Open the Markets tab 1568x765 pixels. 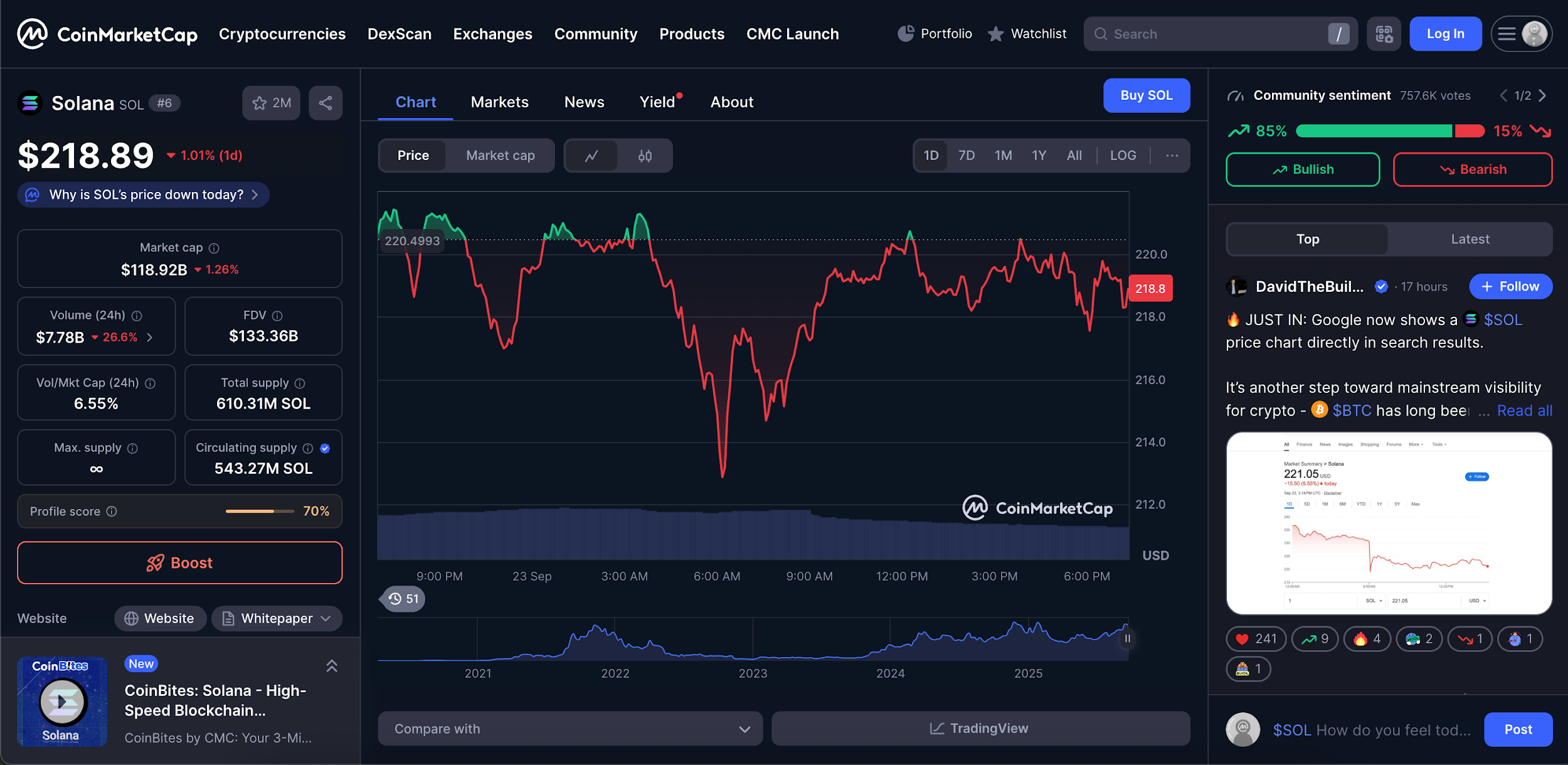click(499, 102)
